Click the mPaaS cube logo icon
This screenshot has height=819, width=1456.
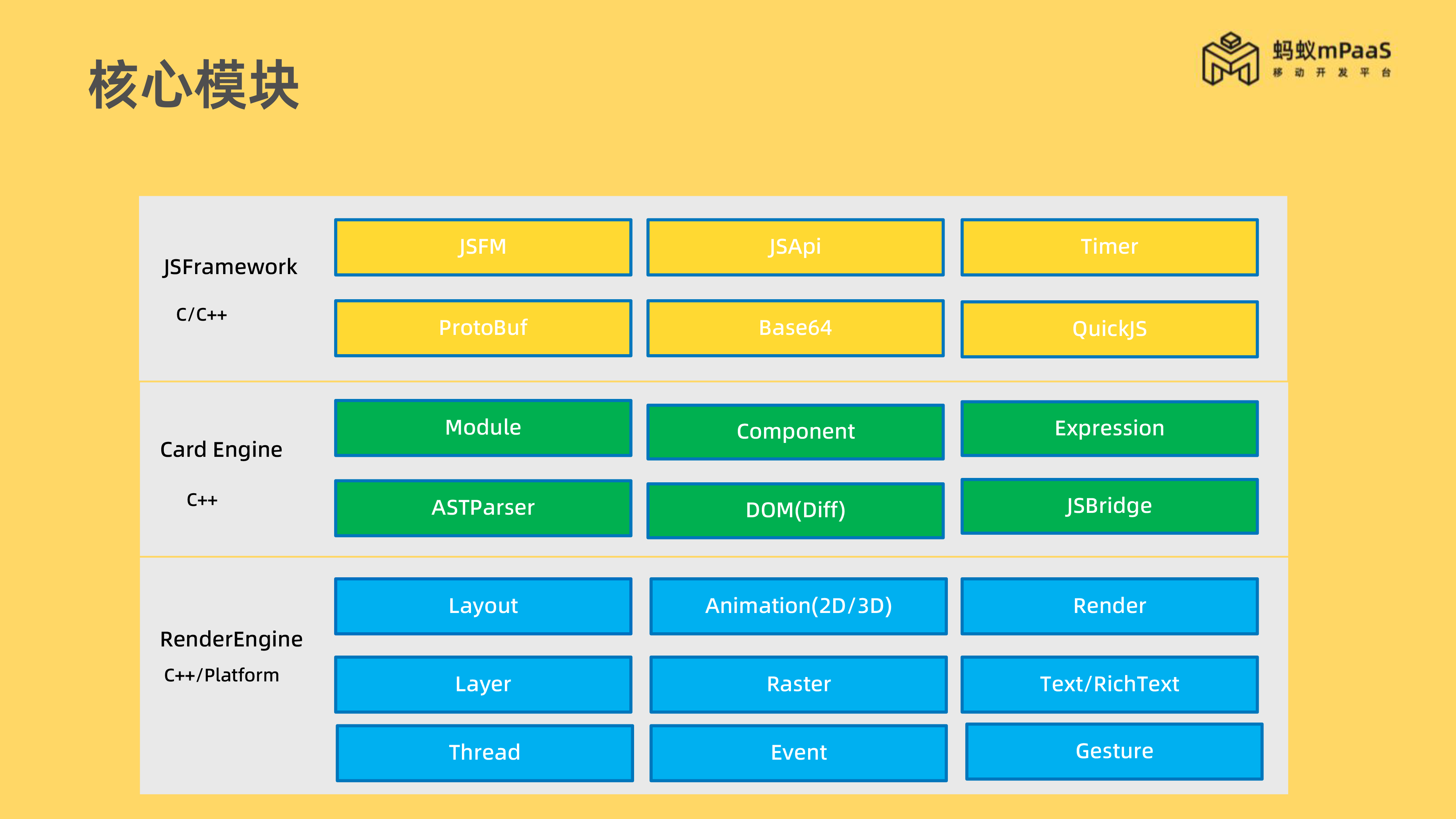tap(1230, 58)
